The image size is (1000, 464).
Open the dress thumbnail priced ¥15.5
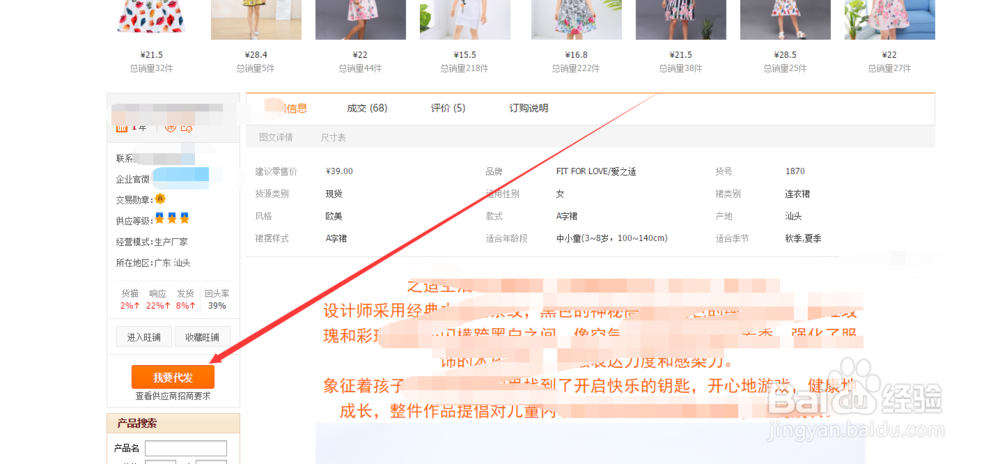(465, 20)
